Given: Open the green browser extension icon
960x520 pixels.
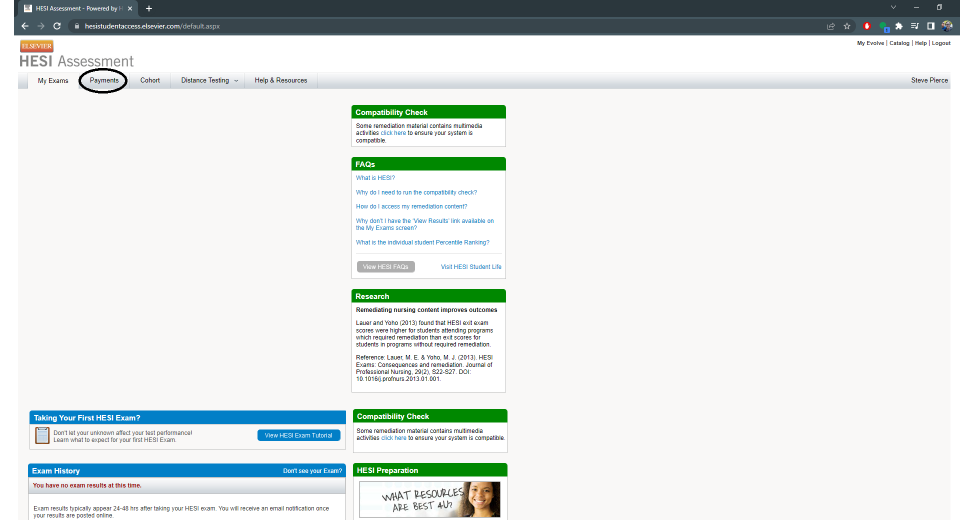Looking at the screenshot, I should click(x=883, y=26).
